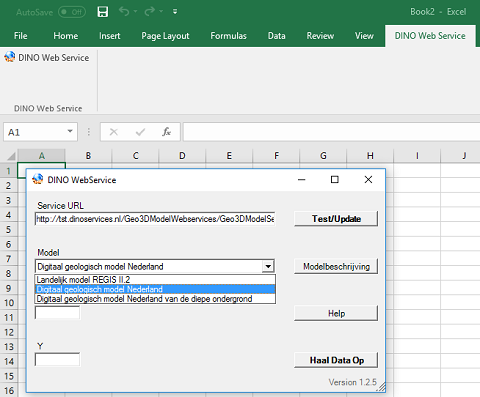This screenshot has width=480, height=397.
Task: Click the Modelbeschrijving button
Action: (336, 266)
